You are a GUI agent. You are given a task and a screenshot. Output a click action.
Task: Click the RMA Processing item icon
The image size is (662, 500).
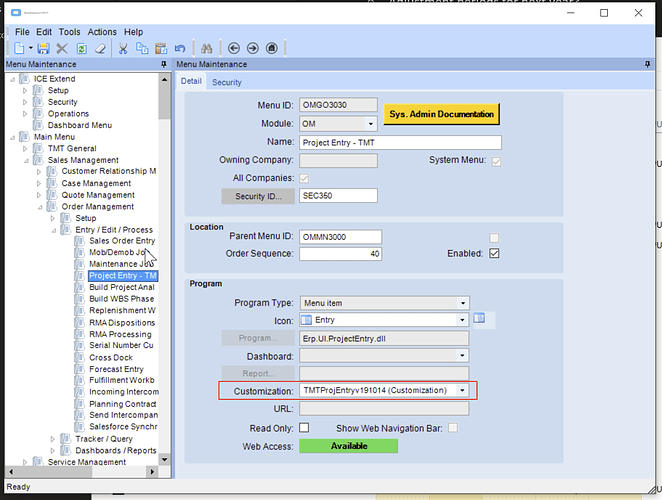(79, 334)
